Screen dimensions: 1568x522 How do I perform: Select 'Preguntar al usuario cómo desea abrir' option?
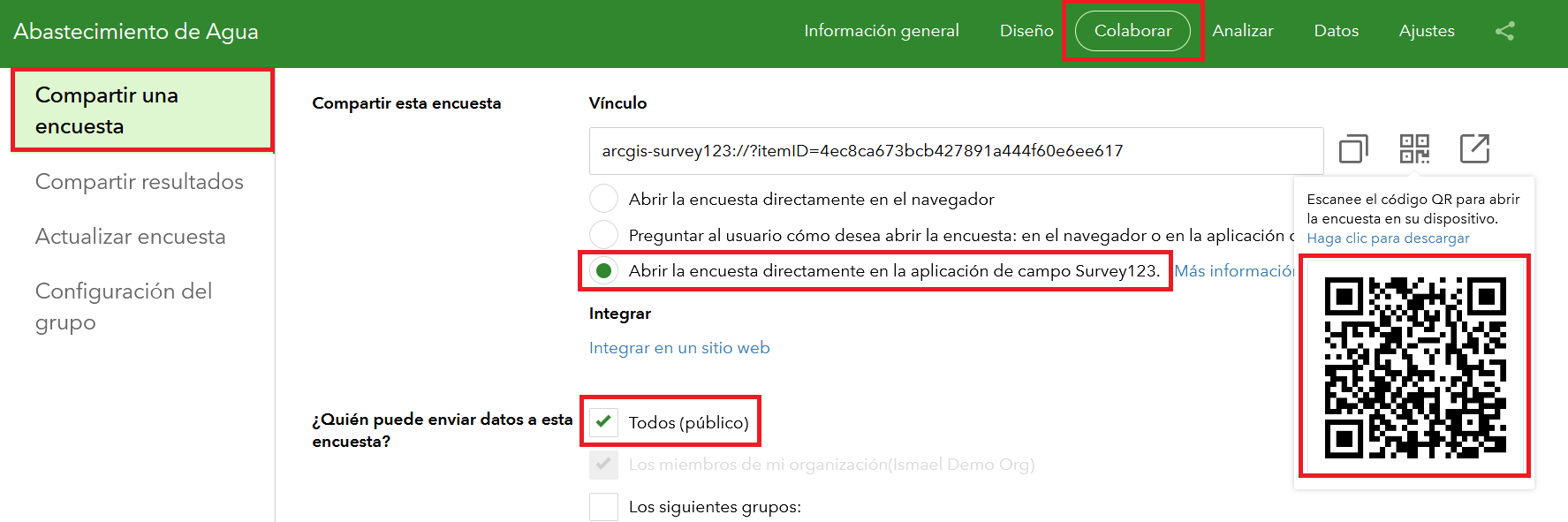coord(603,235)
